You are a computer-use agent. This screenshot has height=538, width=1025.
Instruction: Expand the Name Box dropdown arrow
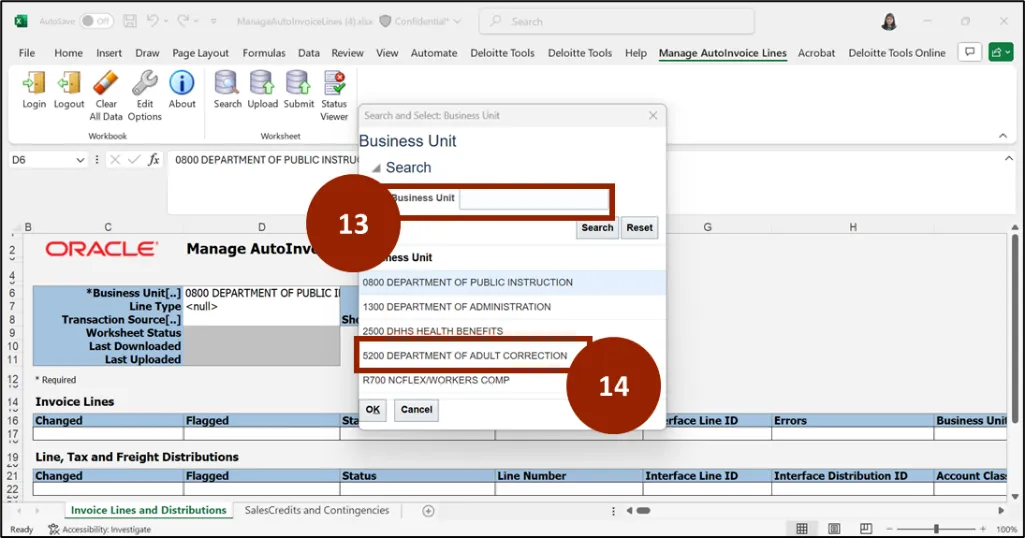[80, 160]
